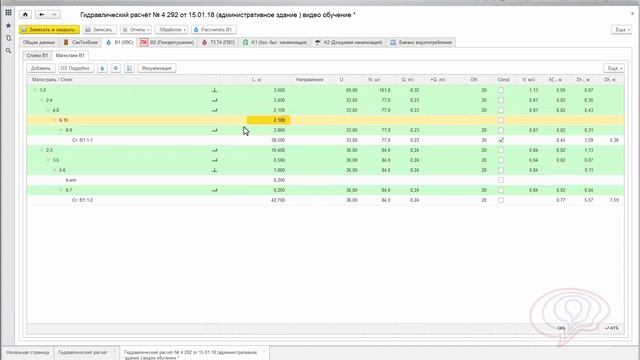Click the Записать button
640x360 pixels.
click(x=99, y=30)
